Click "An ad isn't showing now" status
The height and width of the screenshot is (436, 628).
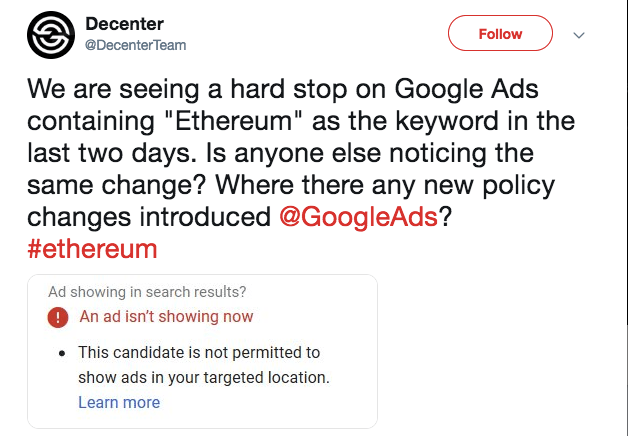[x=166, y=317]
